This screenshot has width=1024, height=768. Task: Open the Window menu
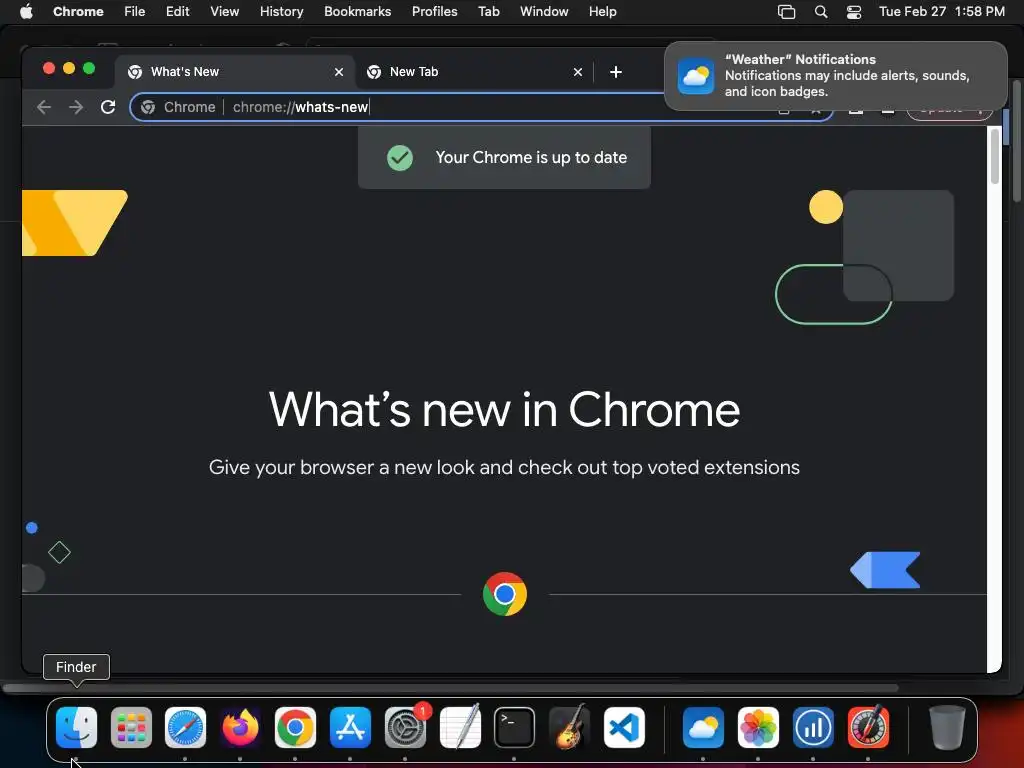click(544, 12)
